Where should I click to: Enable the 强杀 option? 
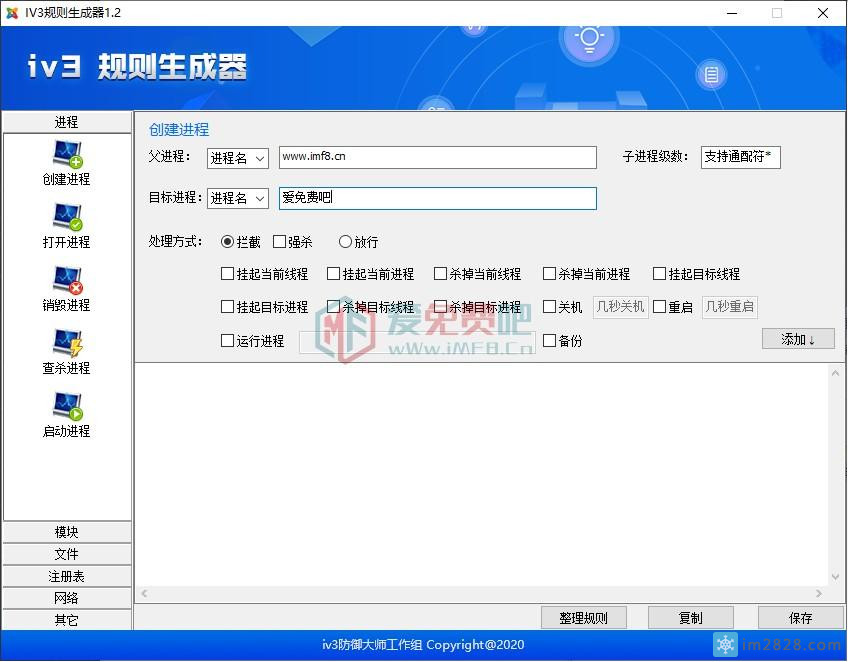click(280, 241)
